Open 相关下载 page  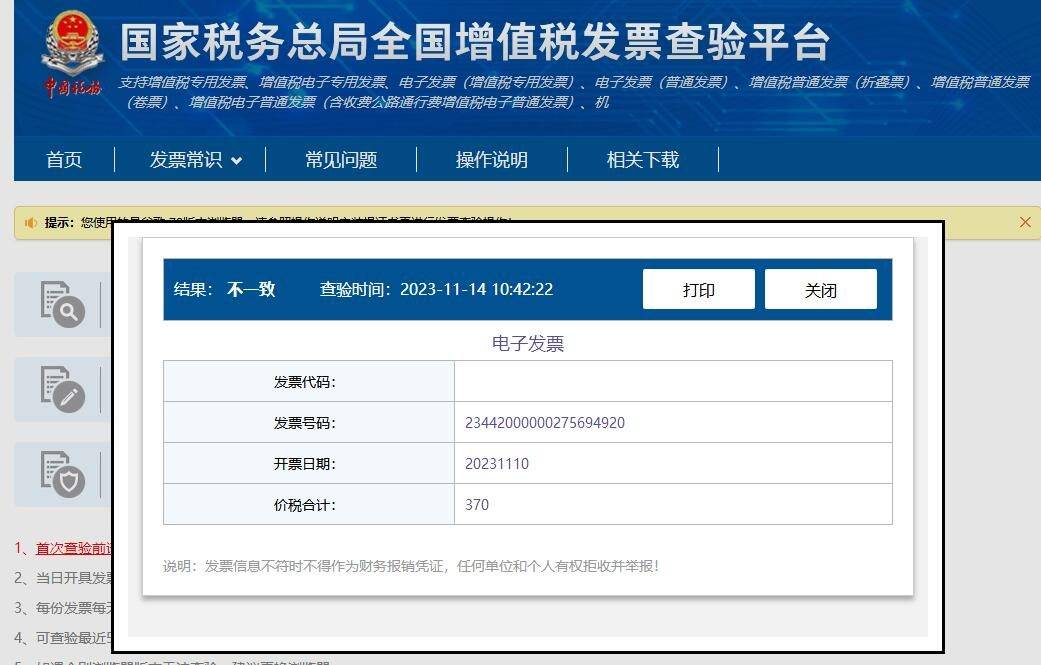643,160
